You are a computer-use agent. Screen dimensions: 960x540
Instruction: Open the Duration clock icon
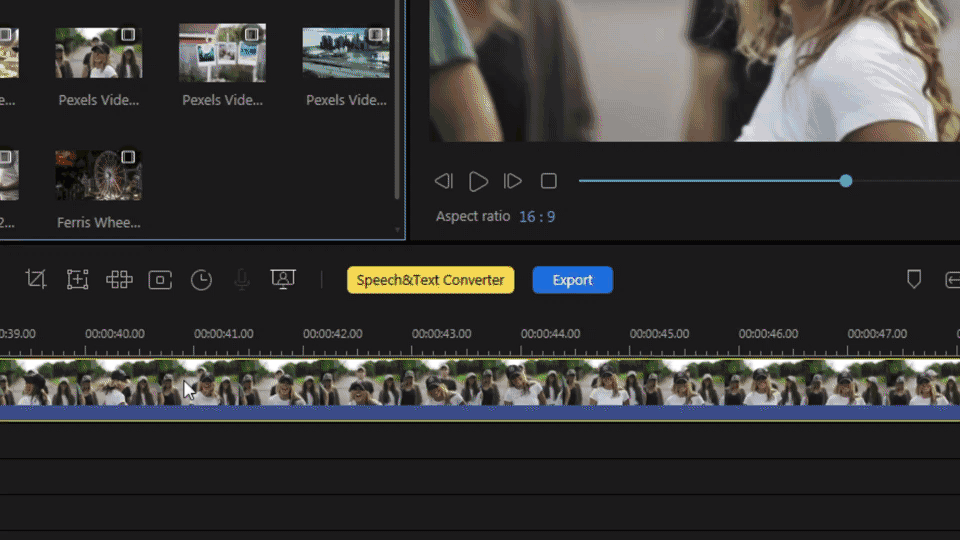coord(202,280)
